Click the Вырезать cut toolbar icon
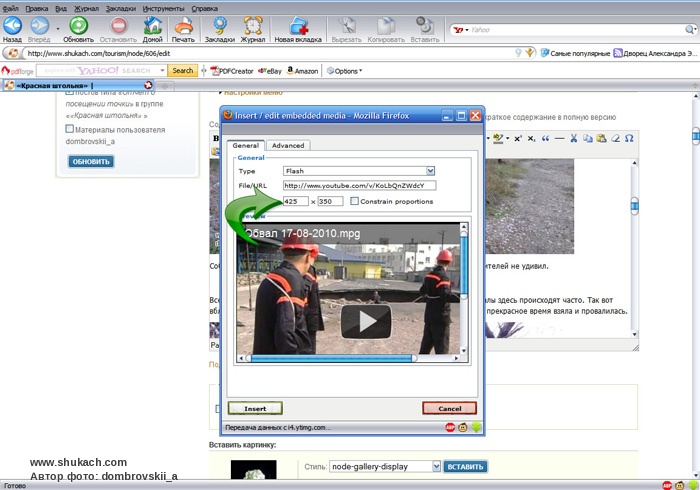This screenshot has width=700, height=490. point(346,25)
